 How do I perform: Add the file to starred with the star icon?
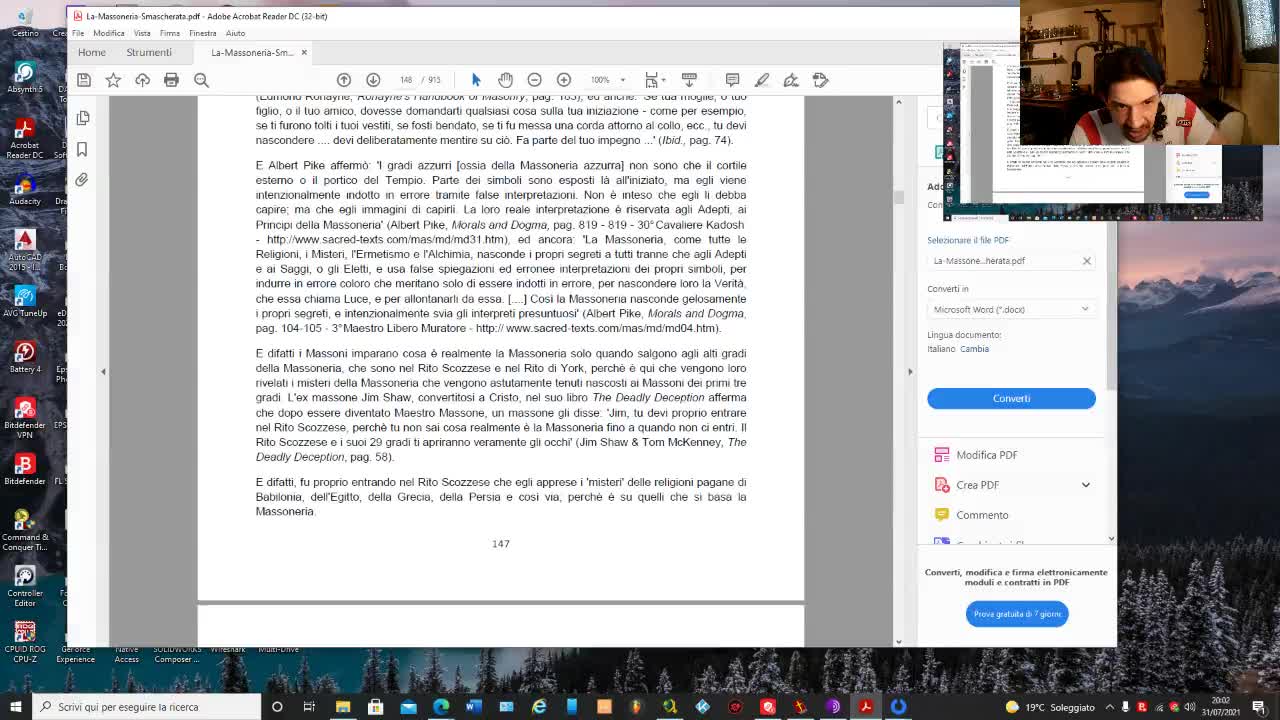click(x=113, y=80)
